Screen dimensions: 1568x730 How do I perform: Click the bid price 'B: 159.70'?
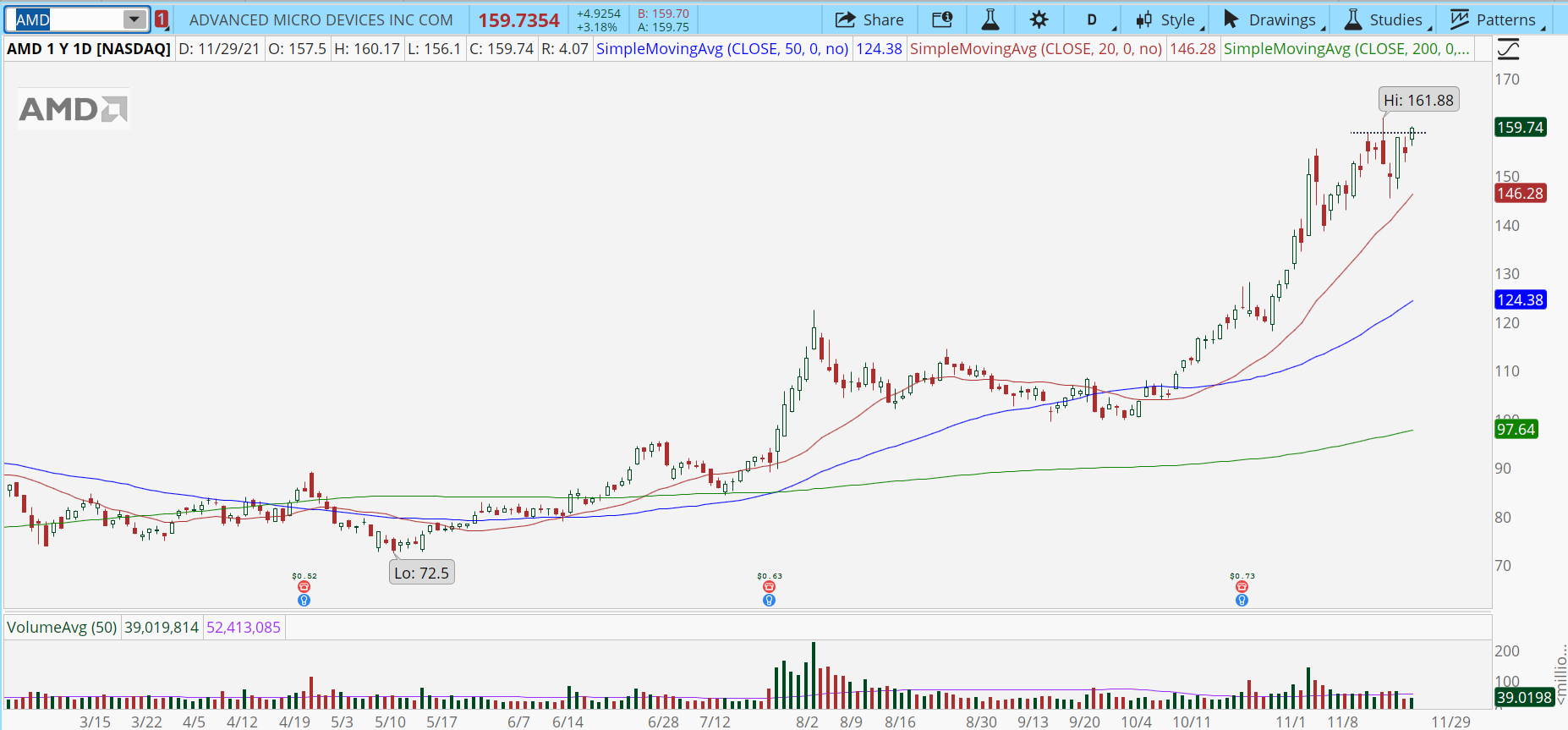pos(663,14)
